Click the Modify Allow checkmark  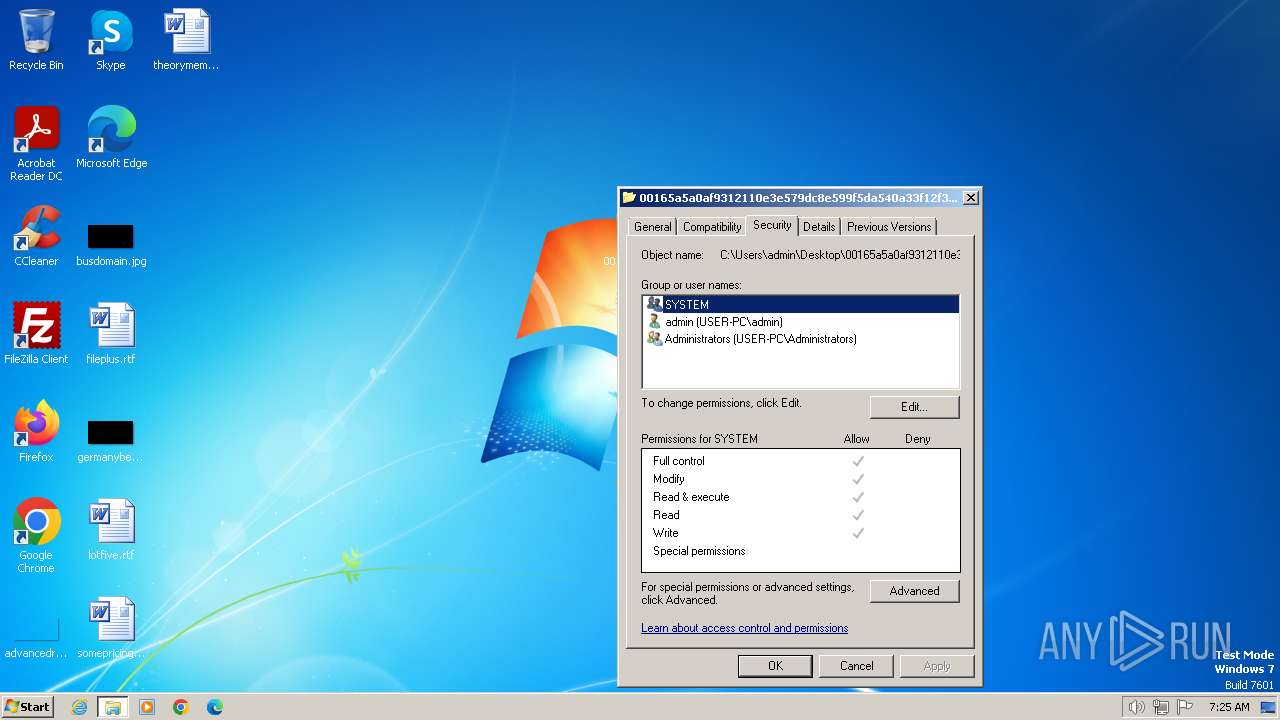point(857,479)
